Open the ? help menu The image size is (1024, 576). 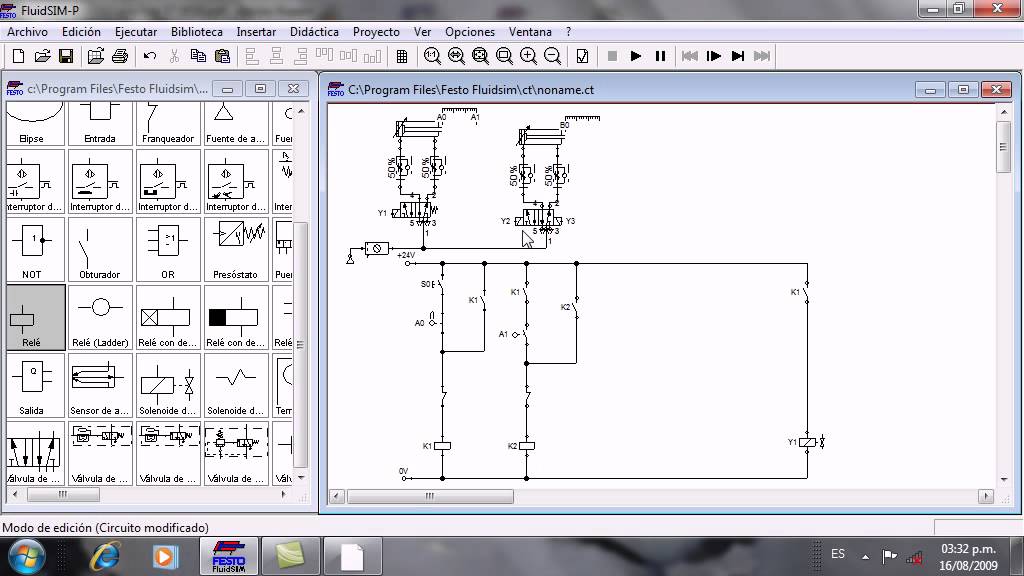coord(569,31)
